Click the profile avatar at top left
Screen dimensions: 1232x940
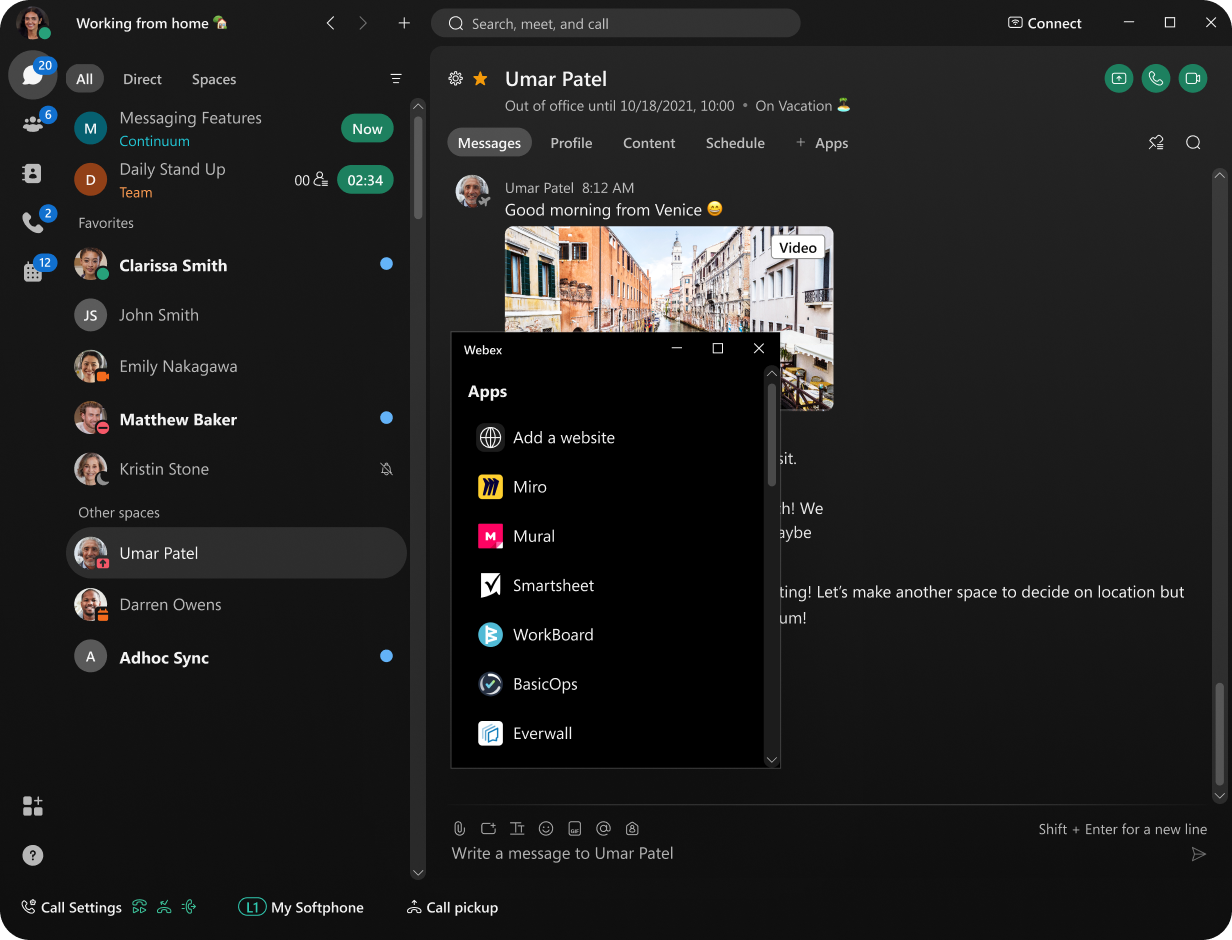pyautogui.click(x=33, y=23)
